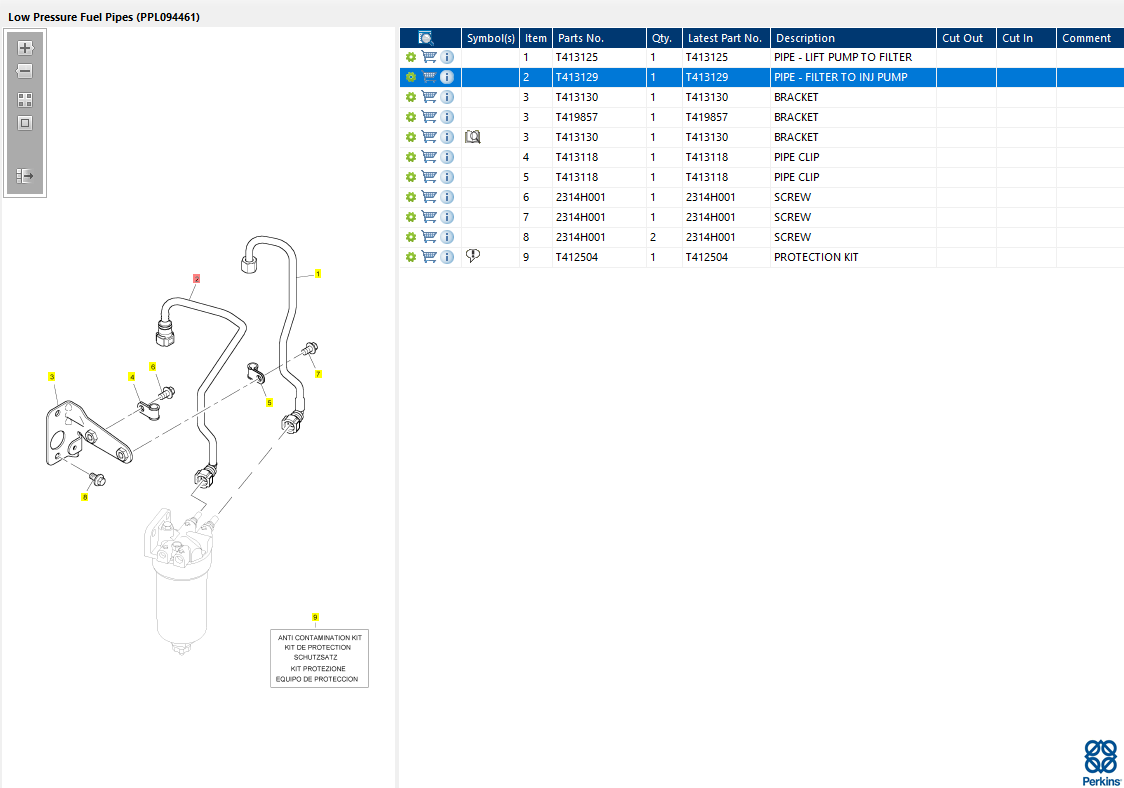Select 'PIPE - LIFT PUMP TO FILTER' description
This screenshot has width=1124, height=788.
(x=843, y=57)
